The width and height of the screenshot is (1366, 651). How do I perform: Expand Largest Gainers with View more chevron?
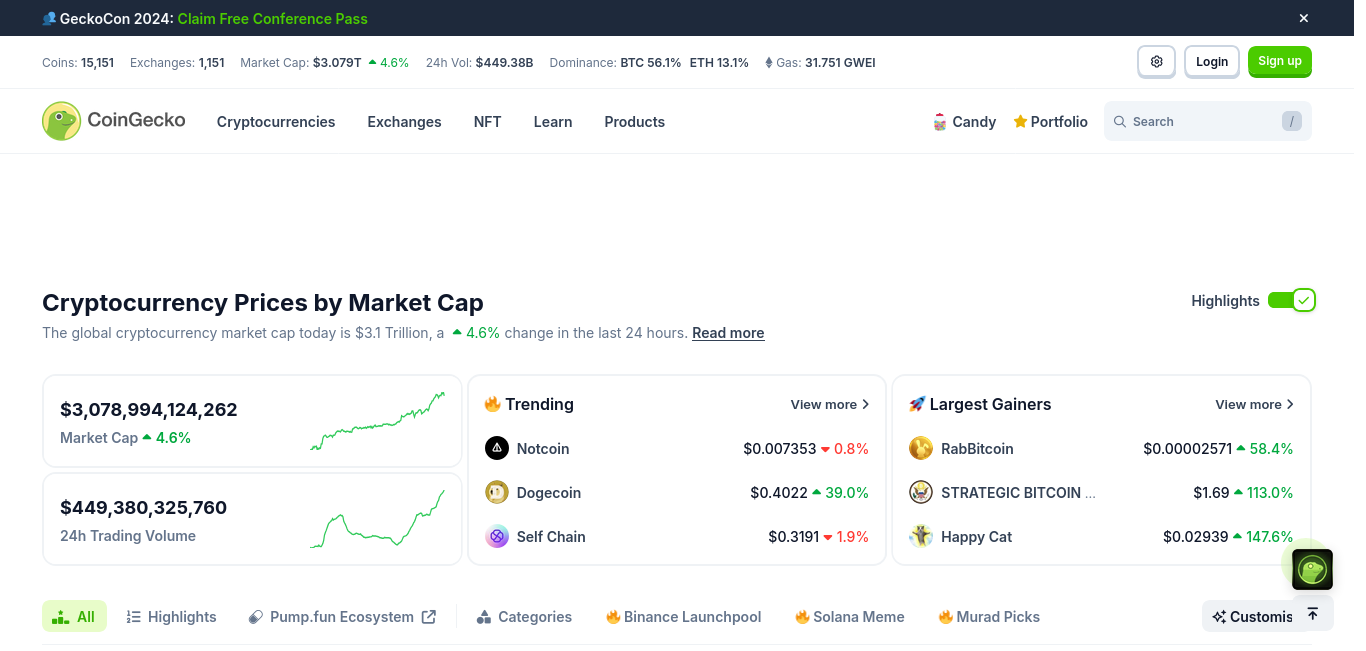click(x=1254, y=404)
